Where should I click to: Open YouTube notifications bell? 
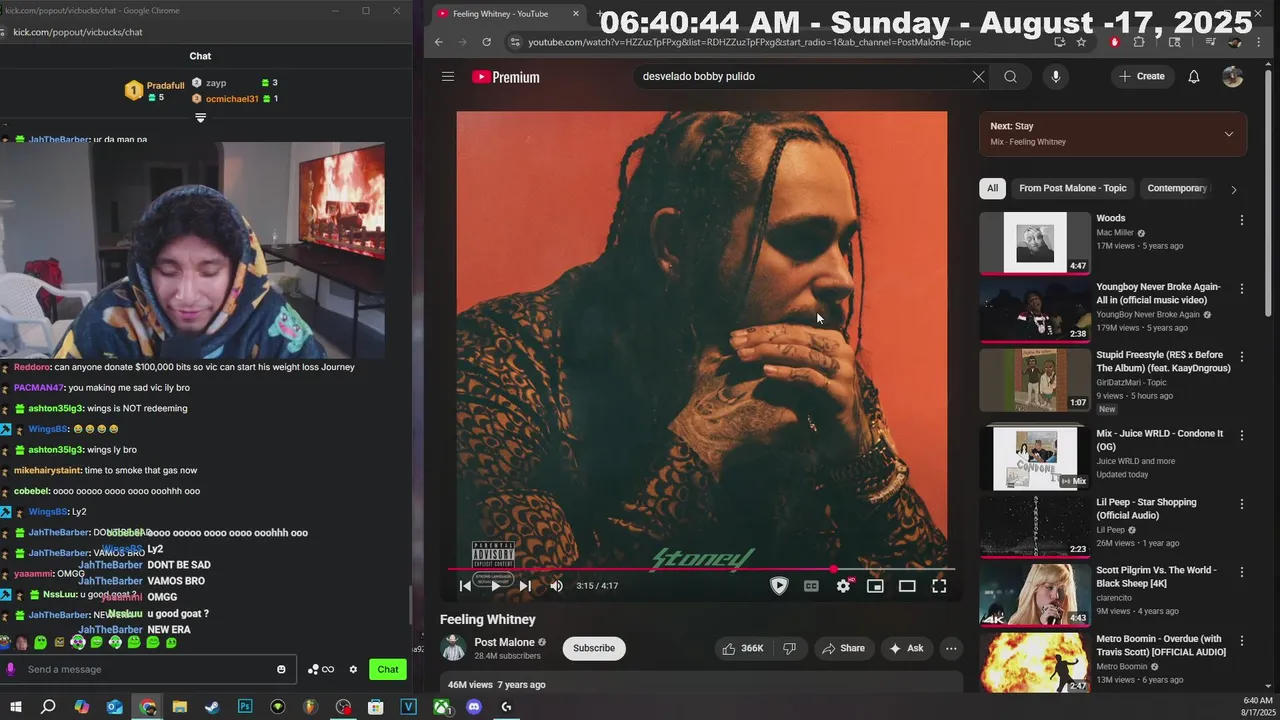pyautogui.click(x=1193, y=77)
